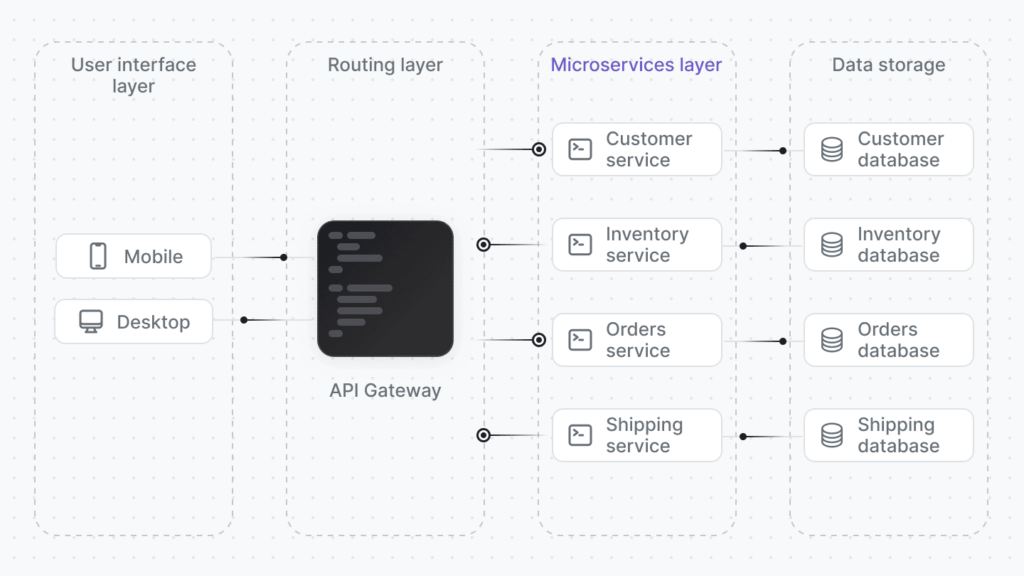Click the Desktop monitor icon
Viewport: 1024px width, 576px height.
tap(93, 321)
